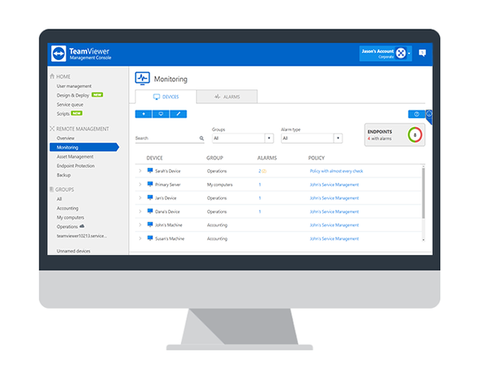Click Sarah's Device monitor icon
This screenshot has width=480, height=386.
click(x=150, y=171)
